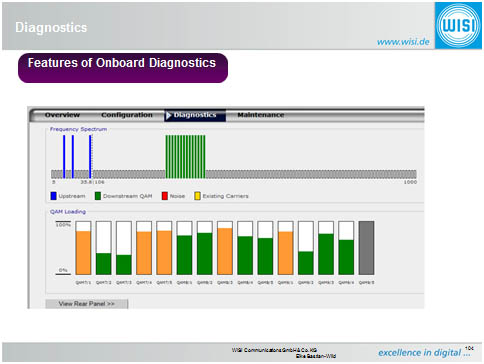Select the leftmost blue upstream carrier line
This screenshot has height=364, width=484.
64,157
